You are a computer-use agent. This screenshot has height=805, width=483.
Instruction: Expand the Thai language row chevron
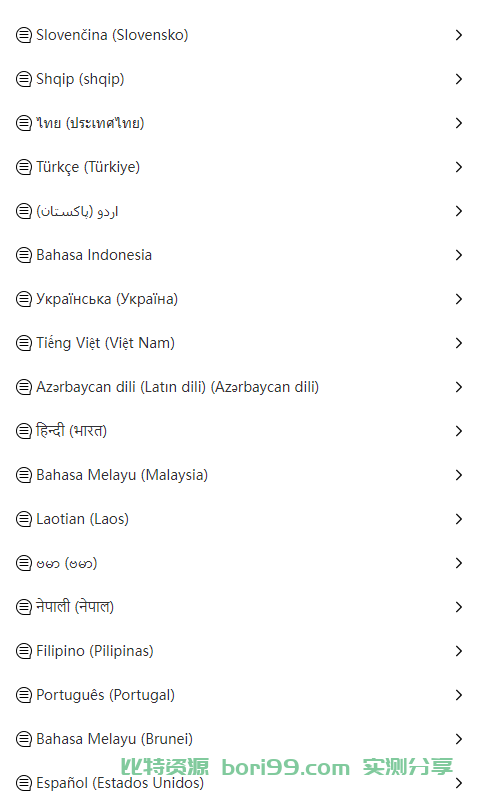[x=459, y=123]
